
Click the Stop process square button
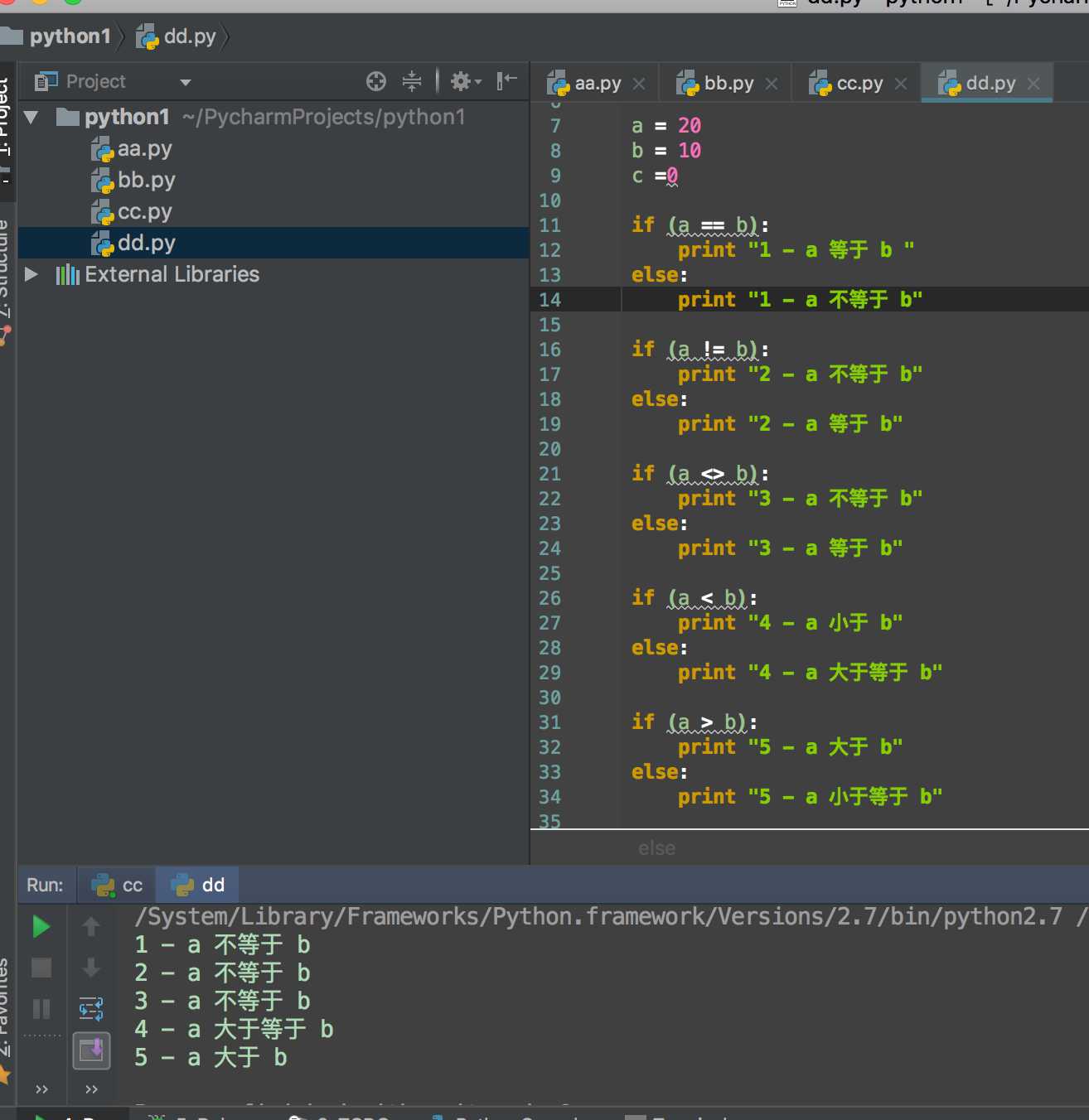pyautogui.click(x=41, y=967)
